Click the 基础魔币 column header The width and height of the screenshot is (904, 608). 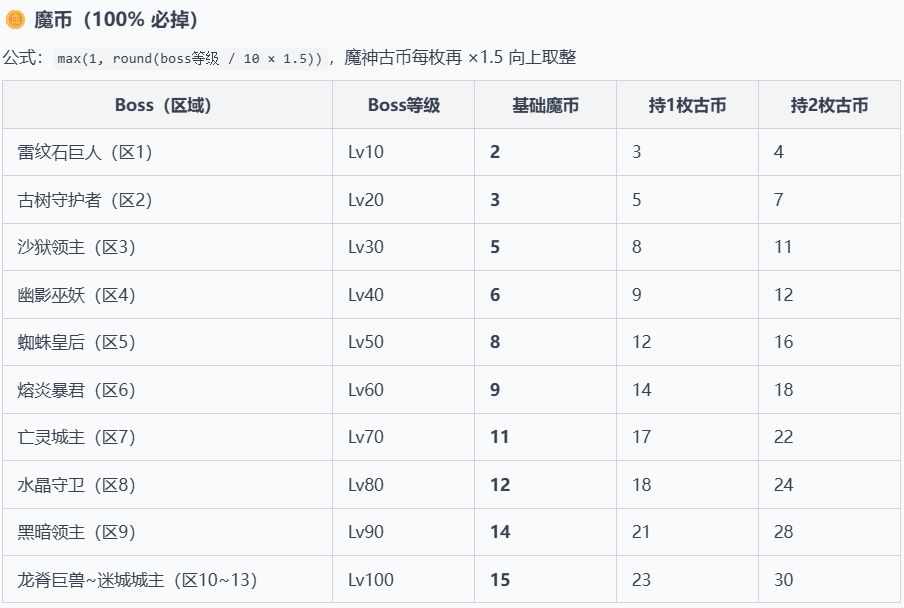[x=545, y=105]
